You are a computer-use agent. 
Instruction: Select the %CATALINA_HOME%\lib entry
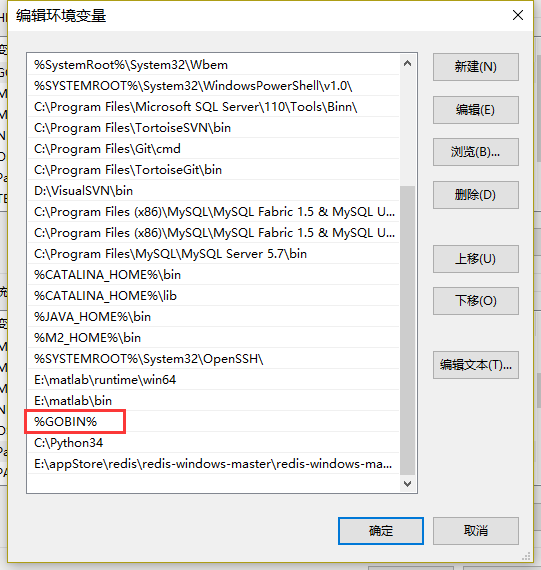click(213, 296)
